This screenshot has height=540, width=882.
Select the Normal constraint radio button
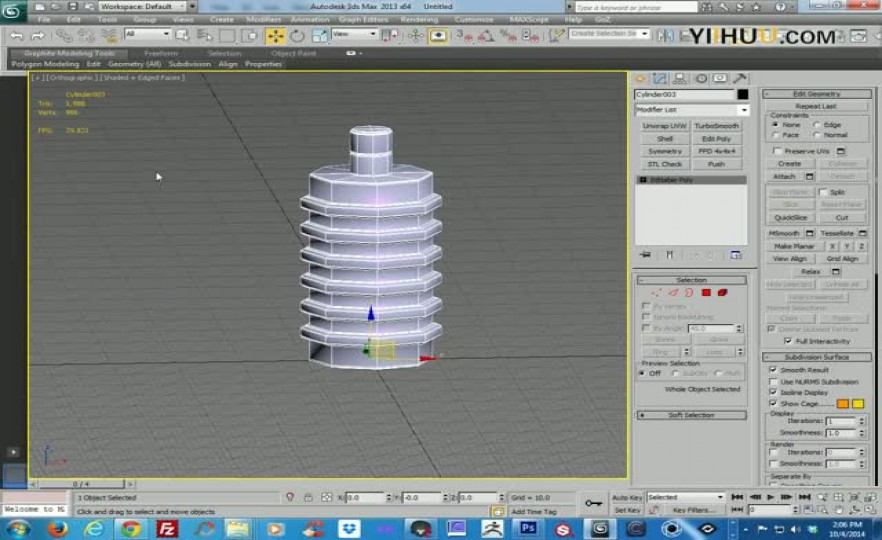click(x=817, y=135)
